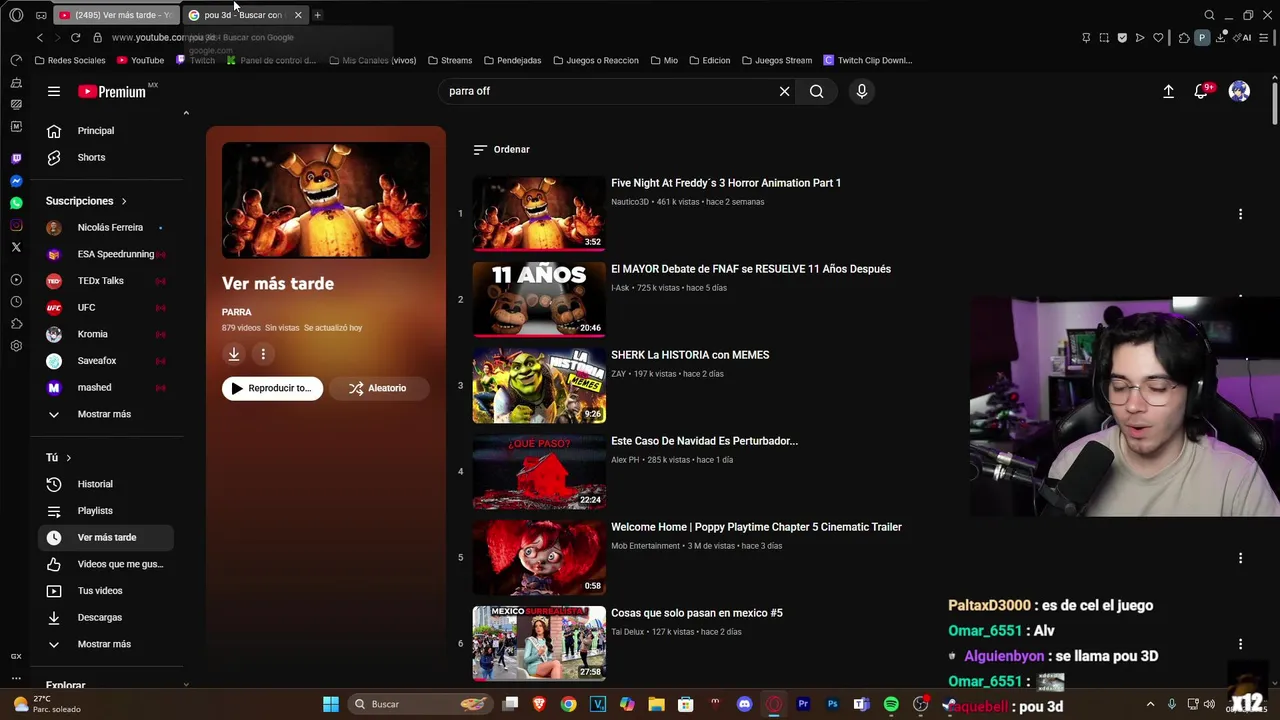
Task: Open options for Cosas que solo pasan video
Action: 1240,644
